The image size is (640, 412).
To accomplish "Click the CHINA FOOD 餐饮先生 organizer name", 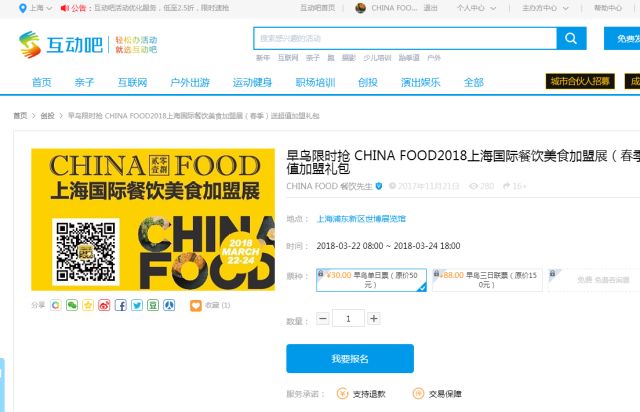I will tap(329, 186).
